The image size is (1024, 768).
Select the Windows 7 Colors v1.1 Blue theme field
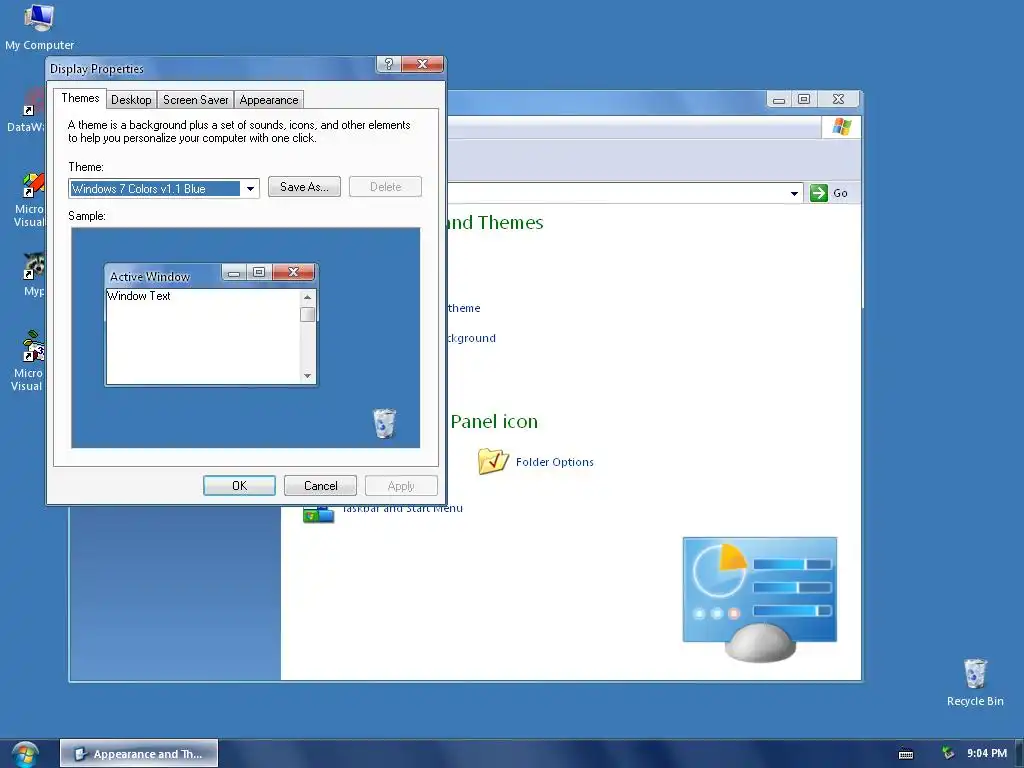tap(155, 189)
